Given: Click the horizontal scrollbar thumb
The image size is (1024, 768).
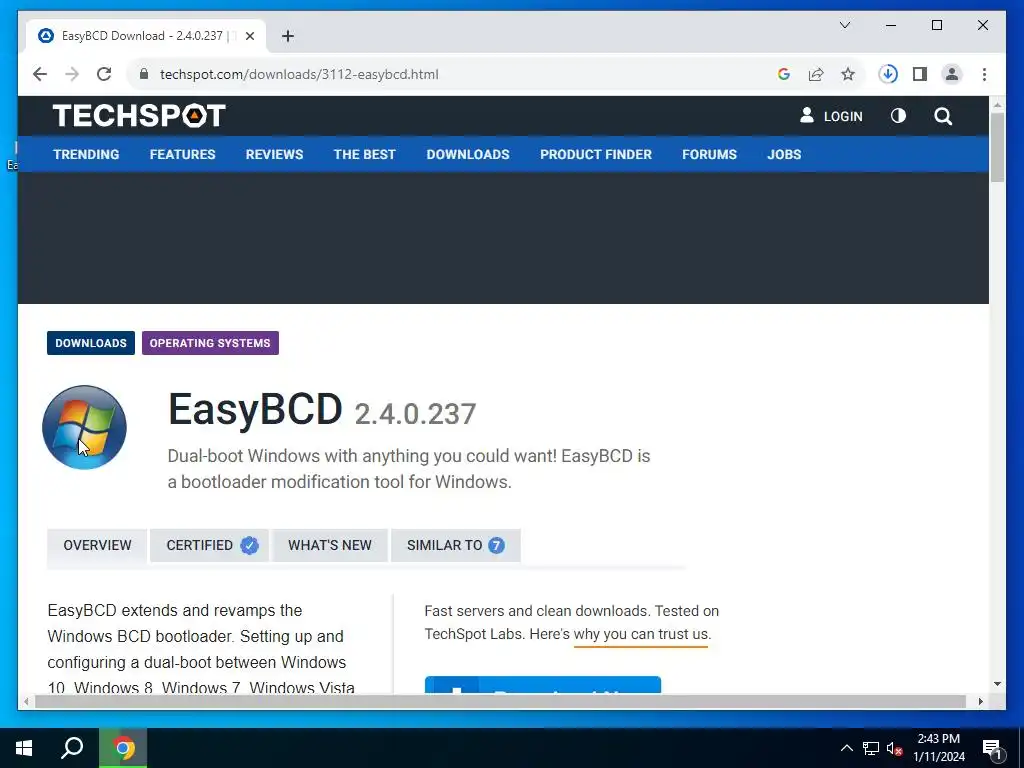Looking at the screenshot, I should pyautogui.click(x=500, y=701).
